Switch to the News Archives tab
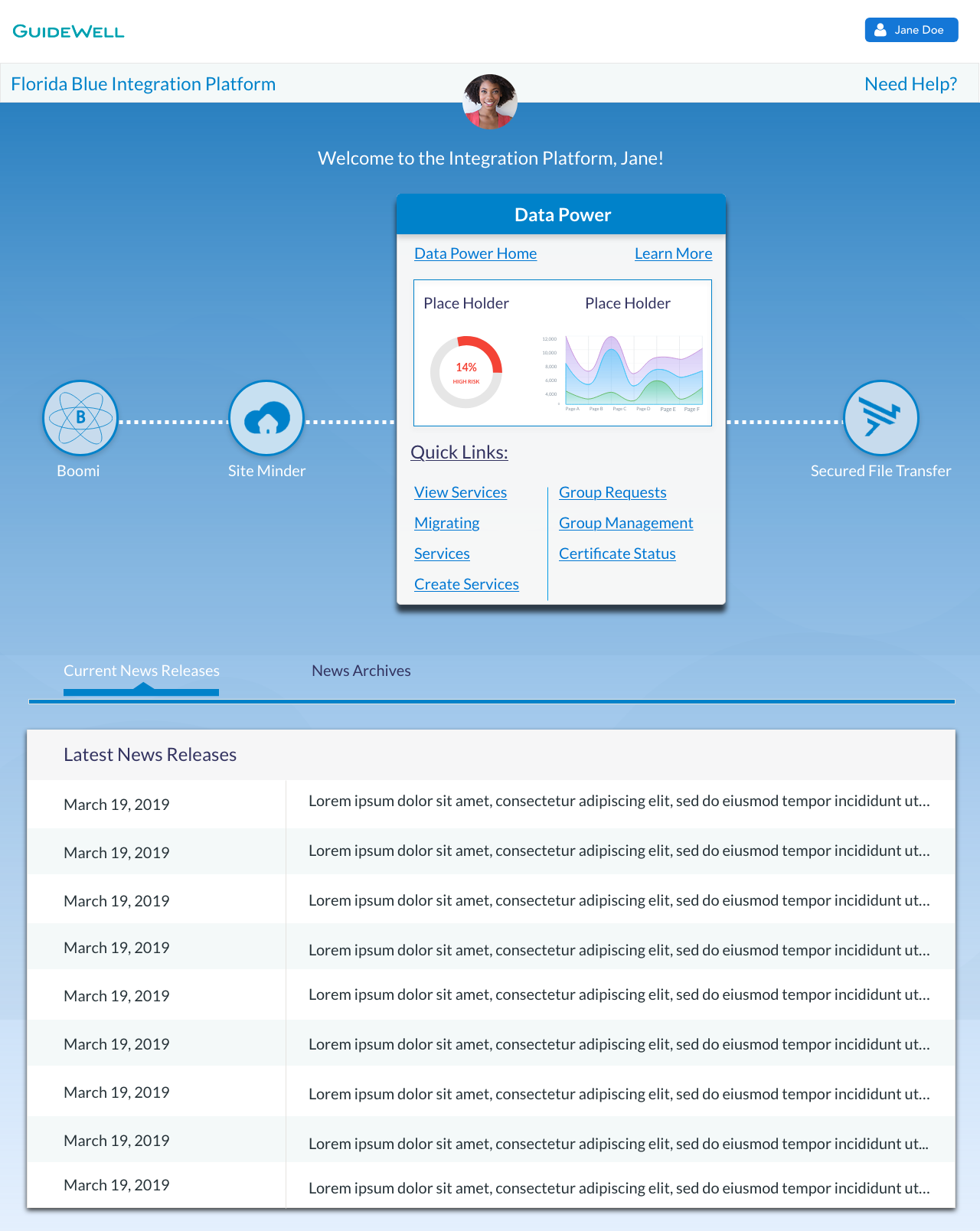980x1231 pixels. click(361, 671)
